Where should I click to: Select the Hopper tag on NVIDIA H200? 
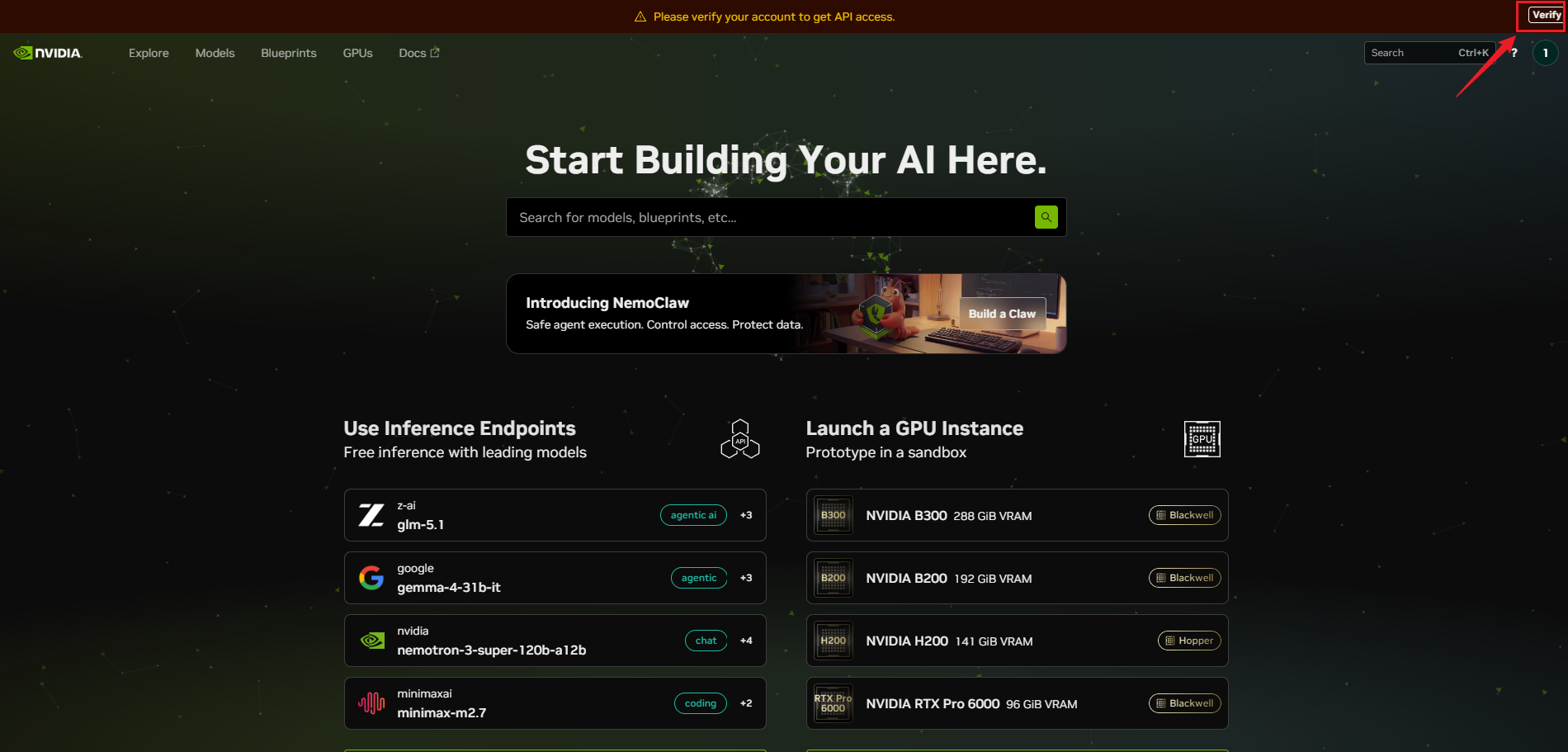[x=1188, y=641]
